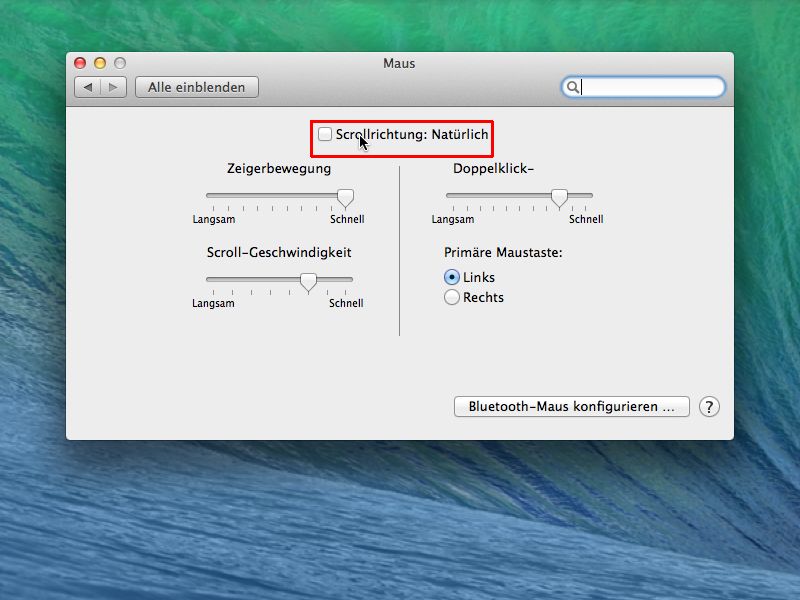Screen dimensions: 800x600
Task: Enable the Scrollrichtung: Natürlich checkbox
Action: click(x=325, y=134)
